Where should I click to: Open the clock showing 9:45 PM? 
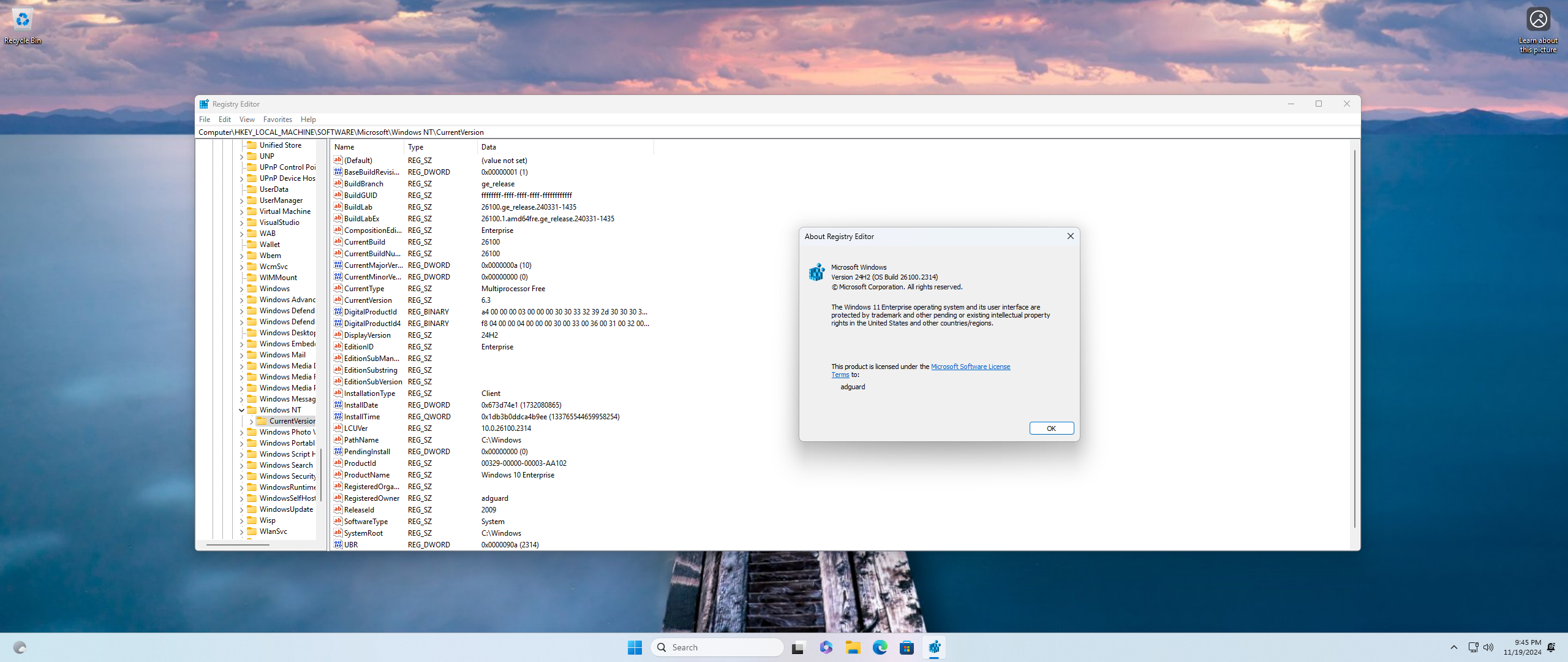pos(1522,647)
